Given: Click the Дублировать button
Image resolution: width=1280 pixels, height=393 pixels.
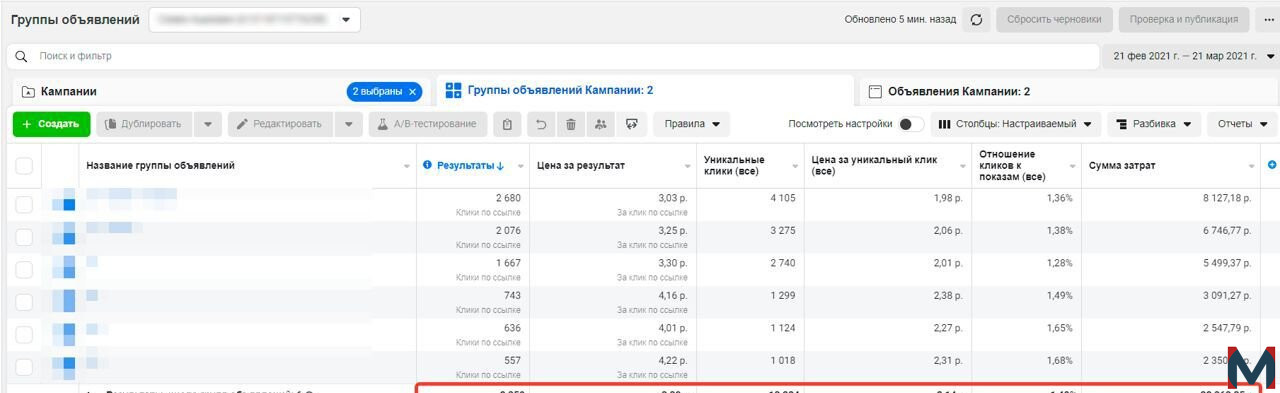Looking at the screenshot, I should [x=144, y=124].
